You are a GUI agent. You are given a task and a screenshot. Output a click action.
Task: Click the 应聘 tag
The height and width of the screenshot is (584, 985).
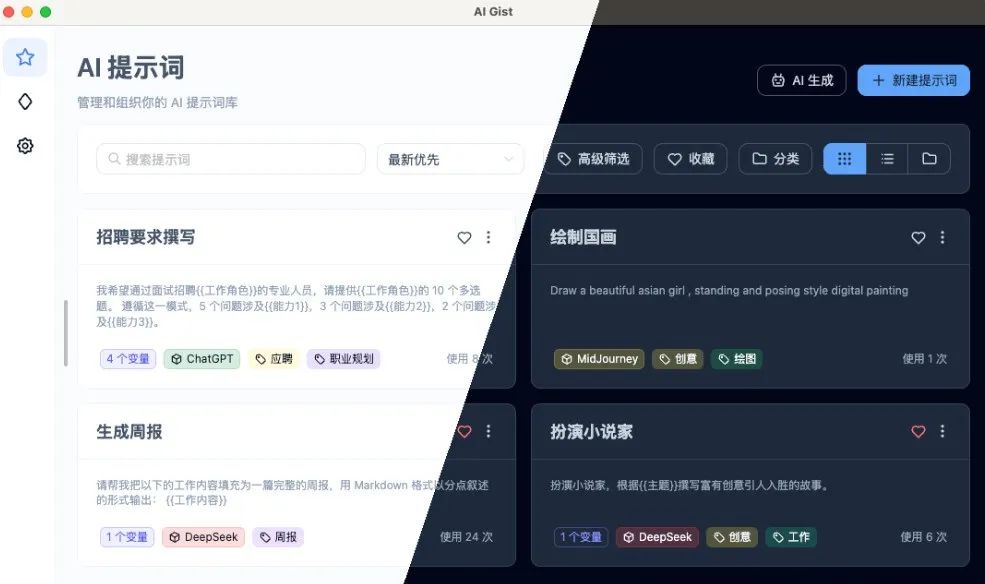274,359
